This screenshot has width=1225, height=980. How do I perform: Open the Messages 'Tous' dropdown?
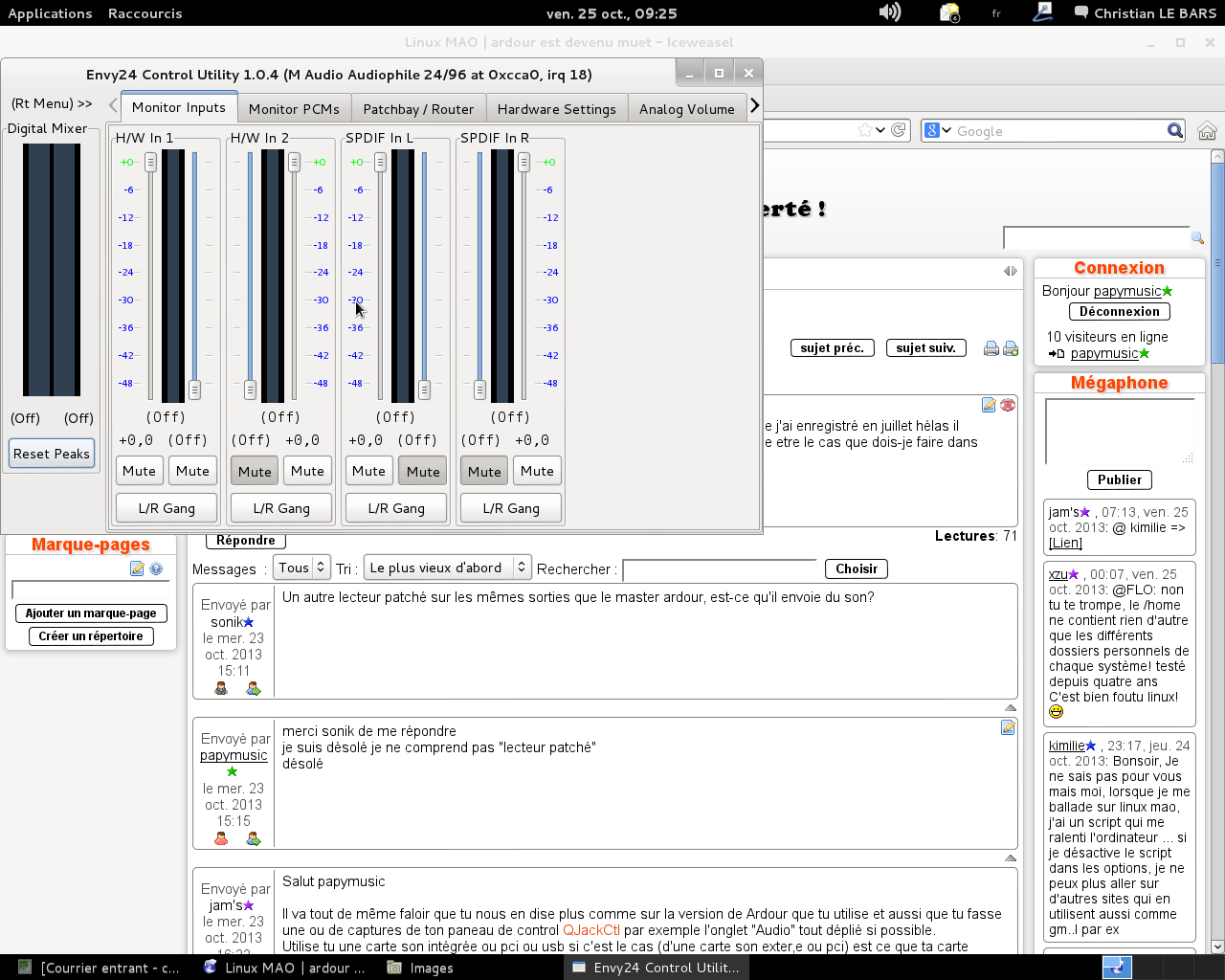click(x=301, y=568)
